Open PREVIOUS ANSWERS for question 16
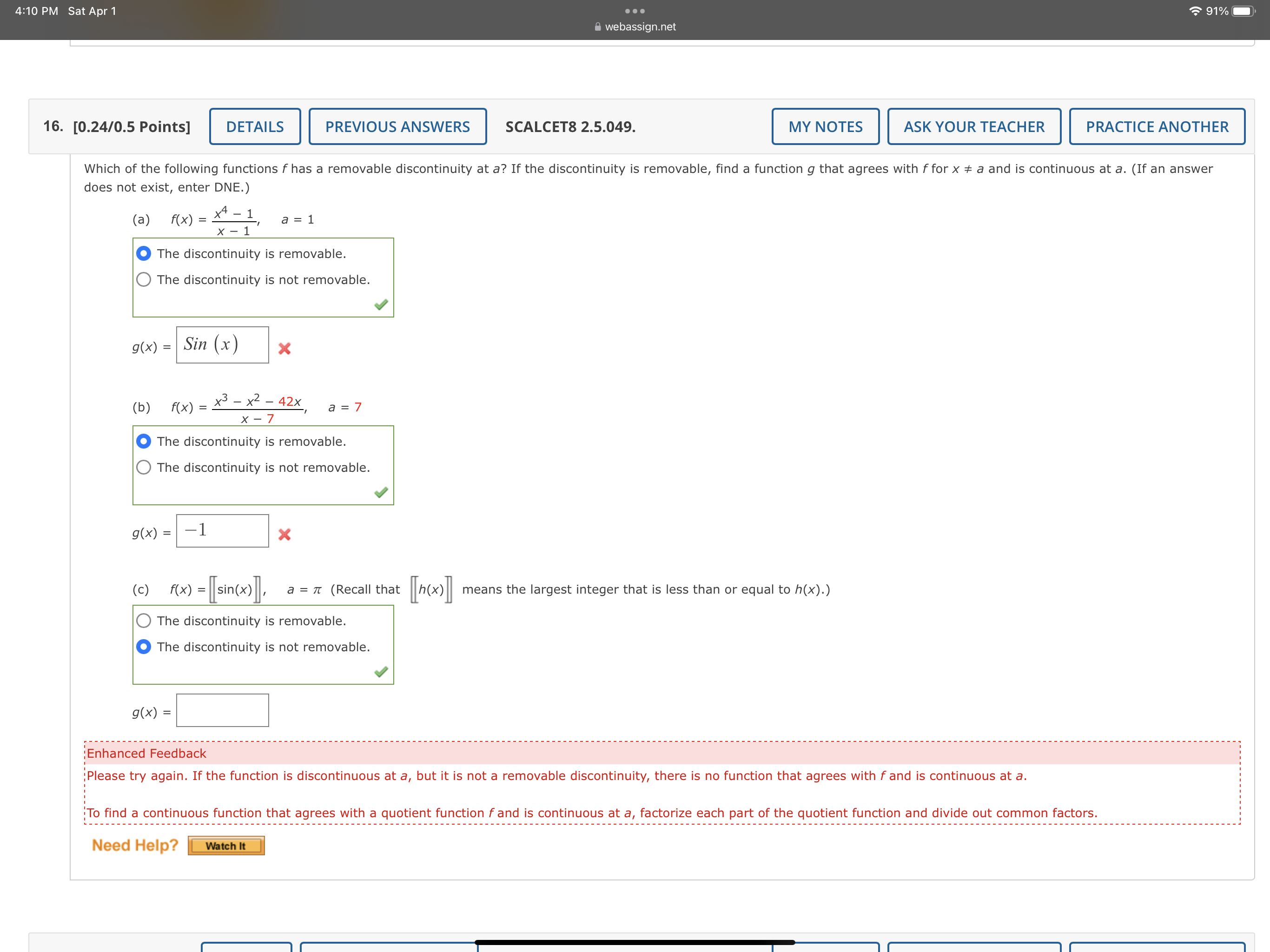Viewport: 1270px width, 952px height. (x=397, y=126)
